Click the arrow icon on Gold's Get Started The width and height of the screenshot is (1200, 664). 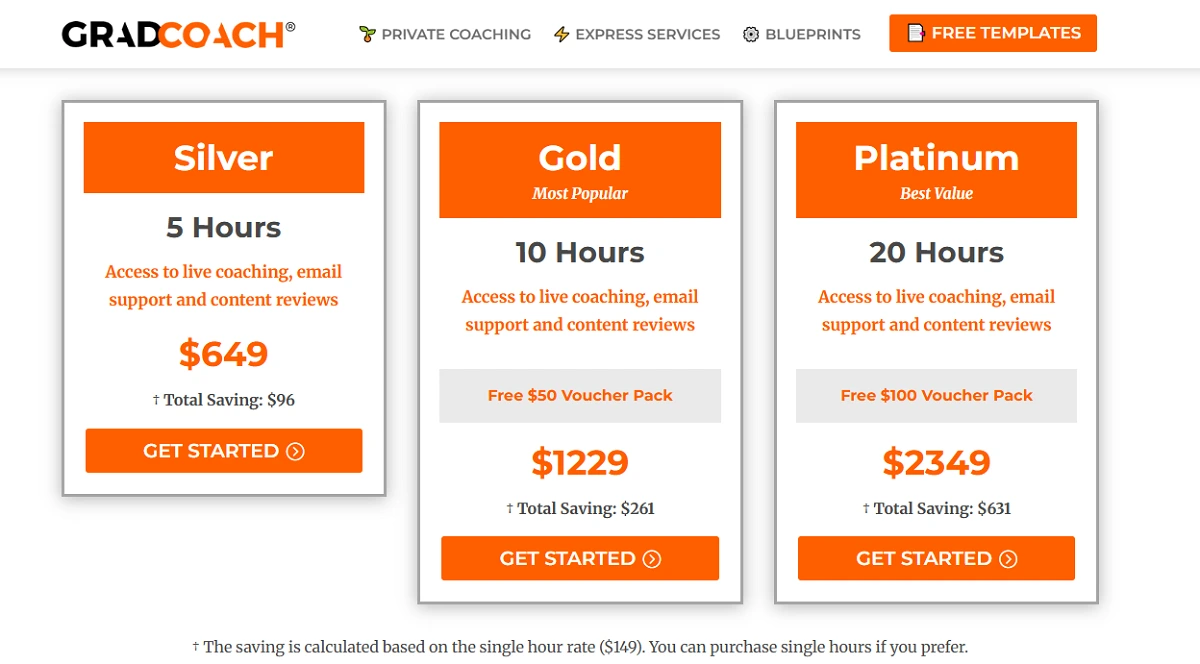(652, 559)
